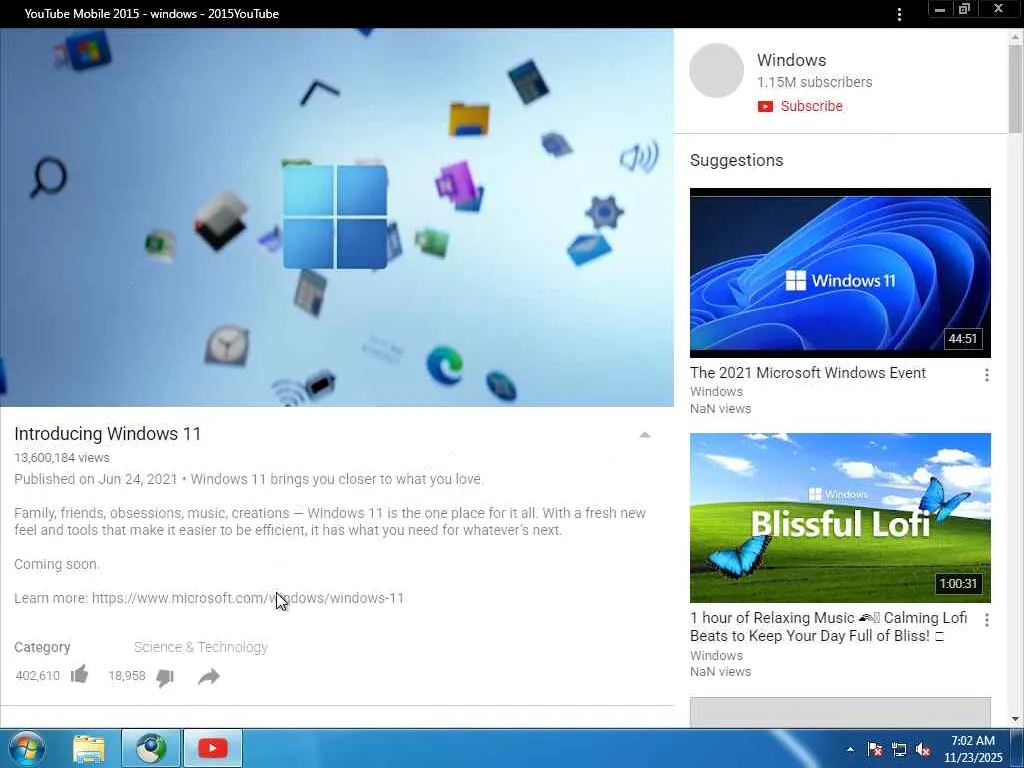Screen dimensions: 1024x768
Task: Click the 44:51 duration badge
Action: (x=963, y=339)
